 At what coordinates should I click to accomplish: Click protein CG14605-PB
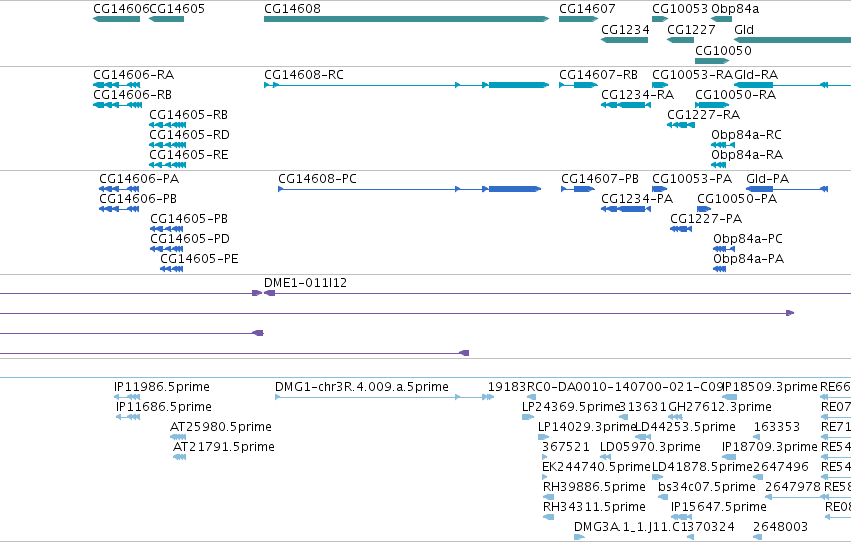(167, 229)
